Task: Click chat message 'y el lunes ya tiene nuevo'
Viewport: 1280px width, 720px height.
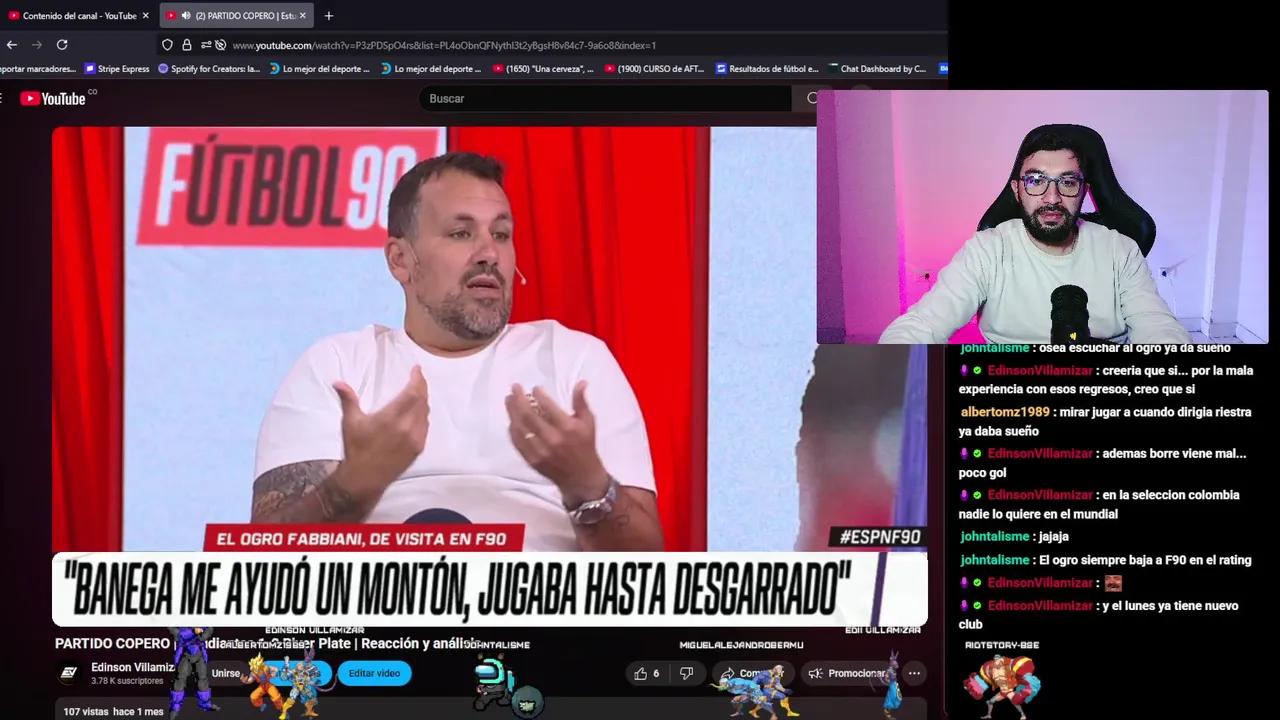Action: 1098,615
